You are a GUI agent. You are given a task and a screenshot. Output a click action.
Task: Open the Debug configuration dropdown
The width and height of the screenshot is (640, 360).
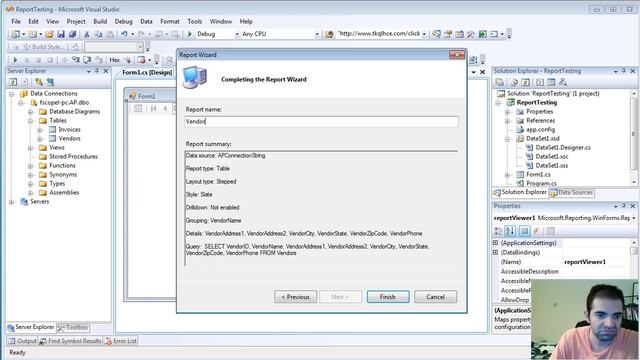tap(237, 34)
